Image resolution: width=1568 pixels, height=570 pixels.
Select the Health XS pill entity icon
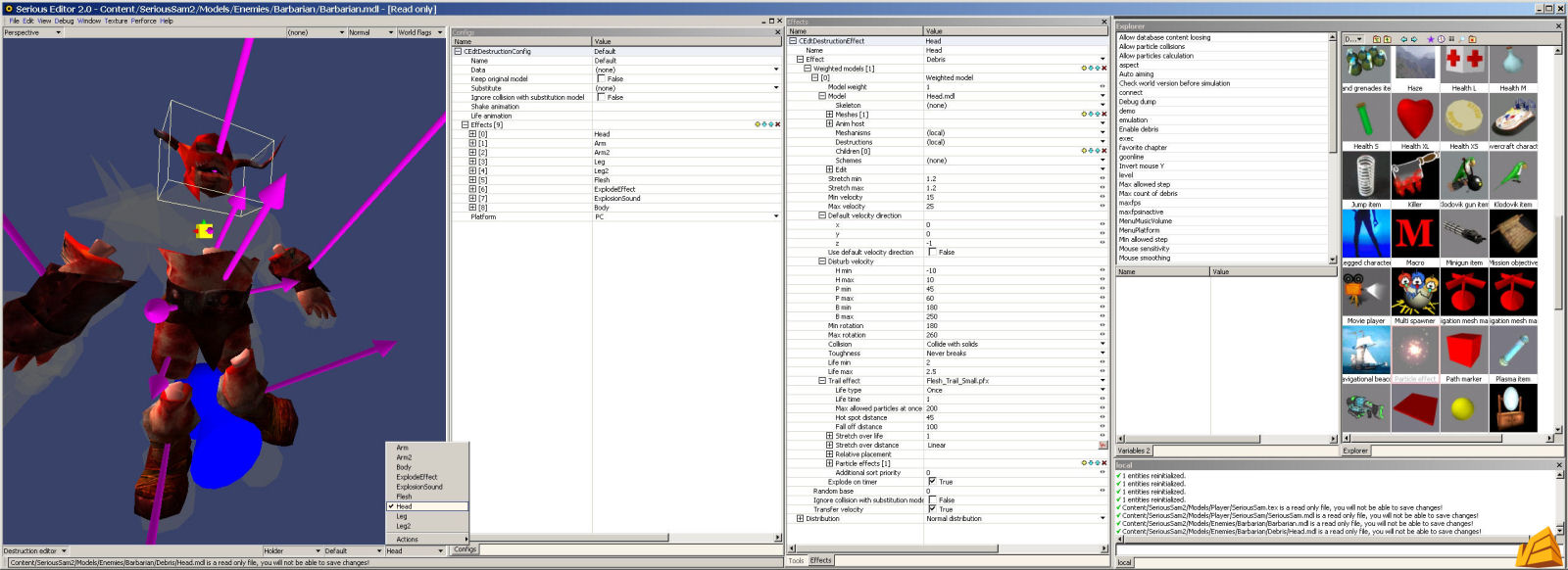[x=1464, y=119]
